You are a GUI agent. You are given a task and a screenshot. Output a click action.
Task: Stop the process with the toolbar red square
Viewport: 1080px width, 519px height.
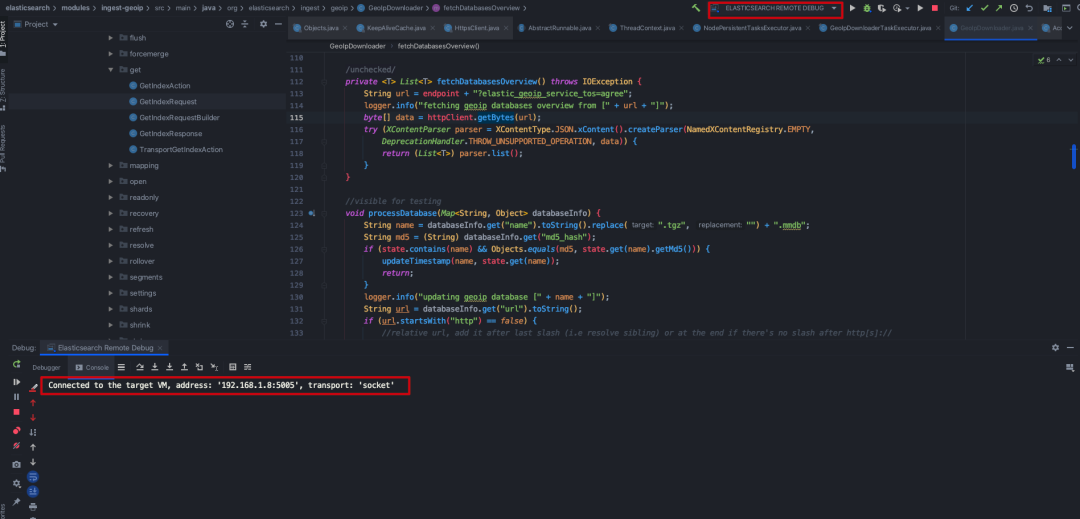pos(935,8)
